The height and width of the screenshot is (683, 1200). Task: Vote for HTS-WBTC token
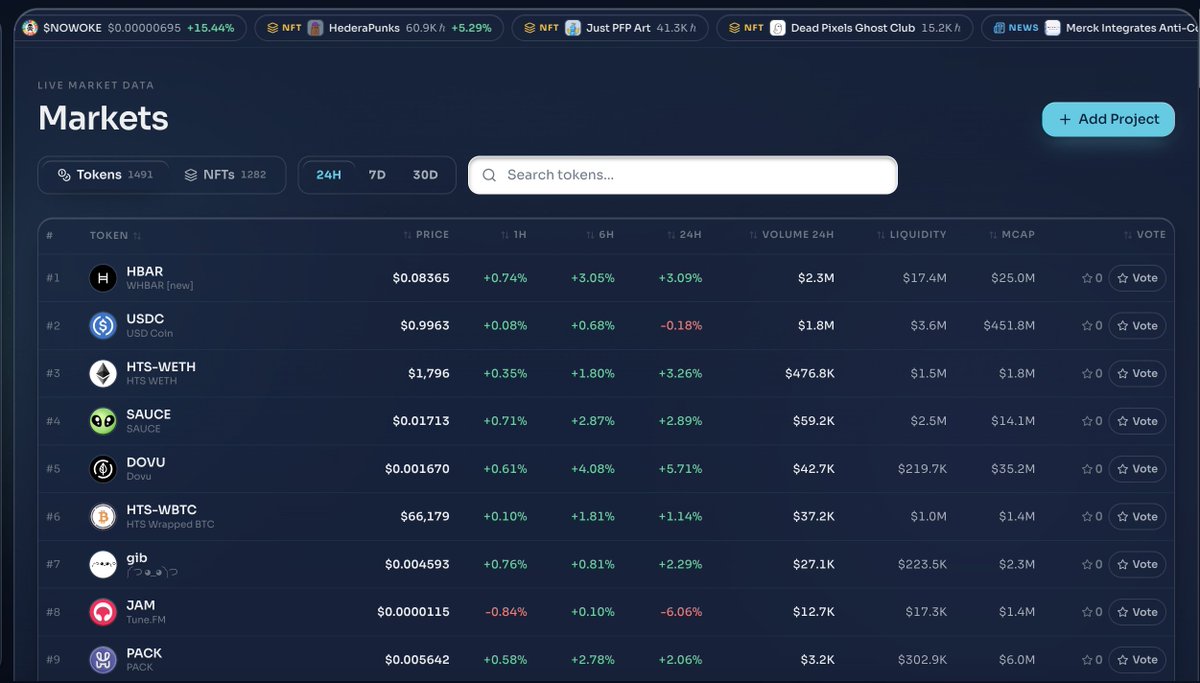[1137, 517]
